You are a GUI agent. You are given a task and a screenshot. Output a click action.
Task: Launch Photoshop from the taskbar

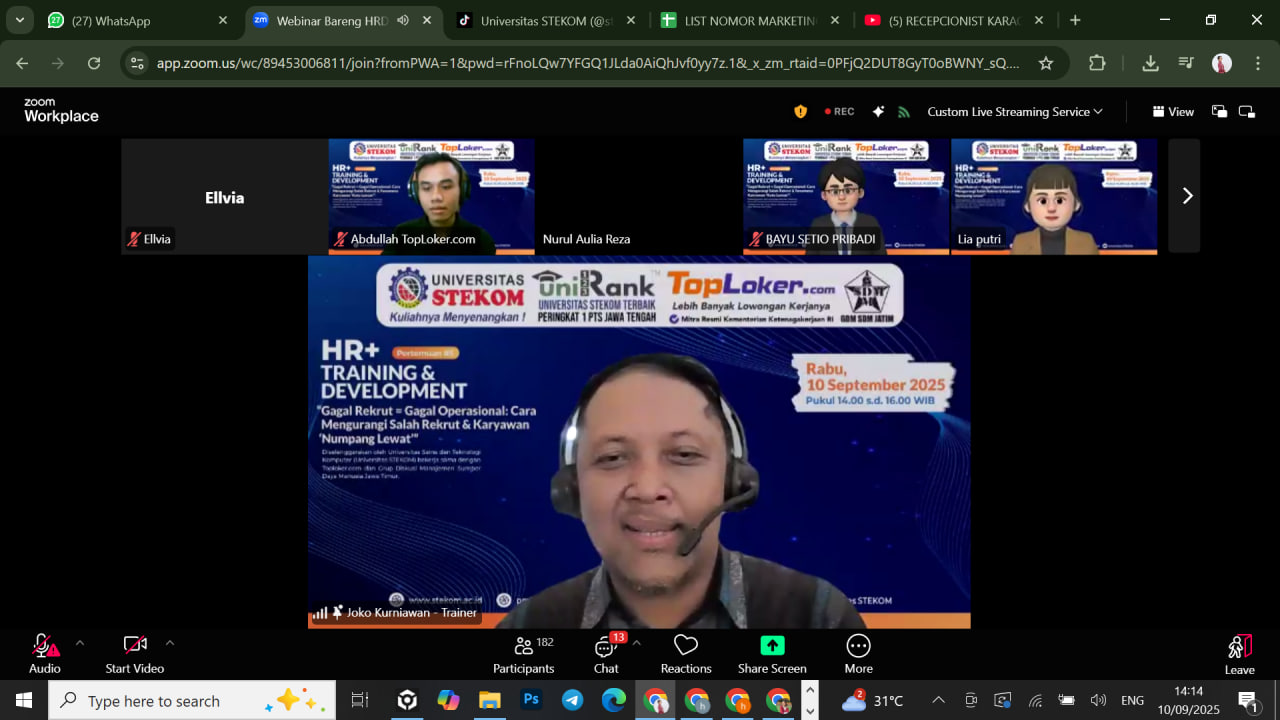[531, 700]
